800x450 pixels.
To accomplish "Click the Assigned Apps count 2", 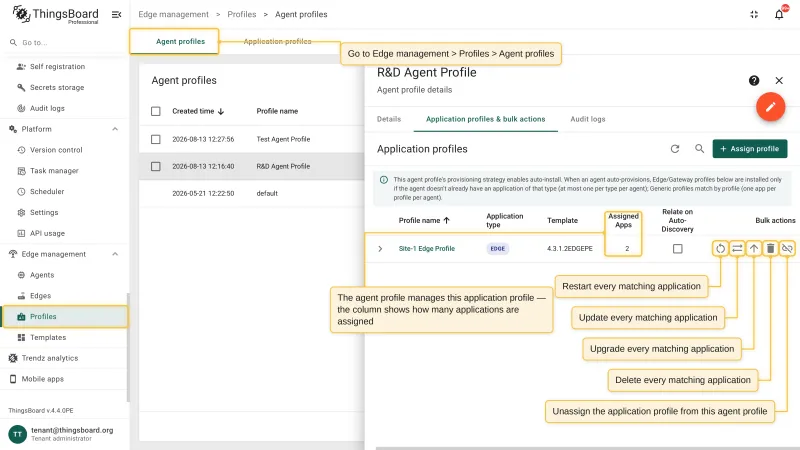I will tap(627, 248).
